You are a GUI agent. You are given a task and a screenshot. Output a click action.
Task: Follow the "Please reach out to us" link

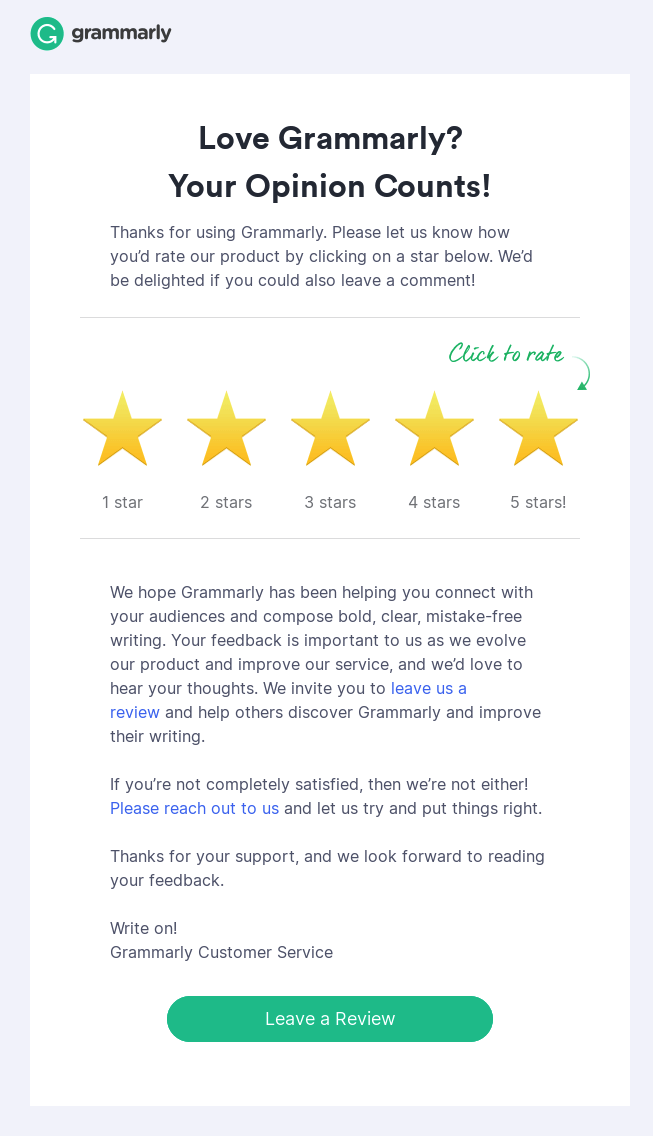tap(194, 809)
